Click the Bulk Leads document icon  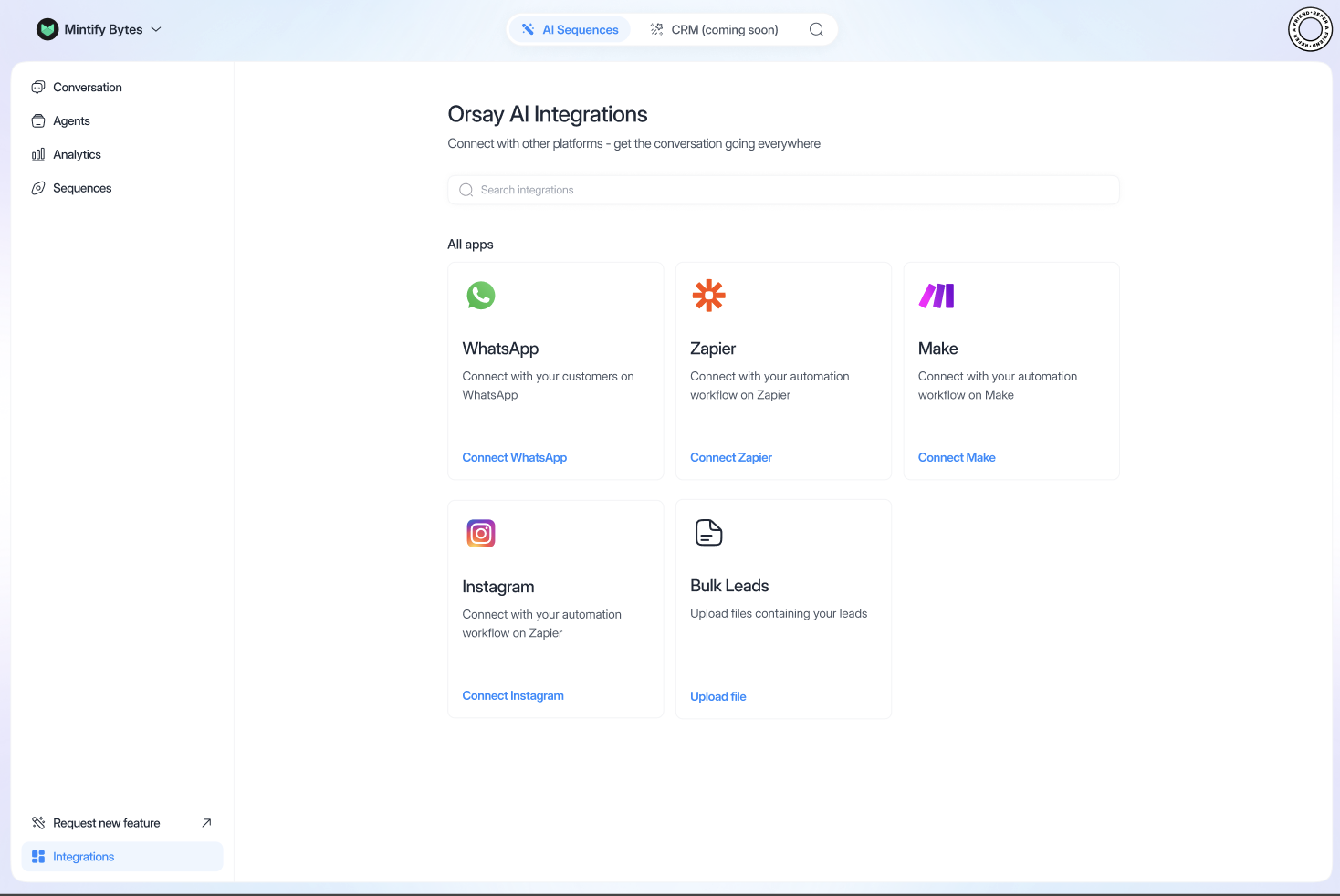(x=708, y=533)
